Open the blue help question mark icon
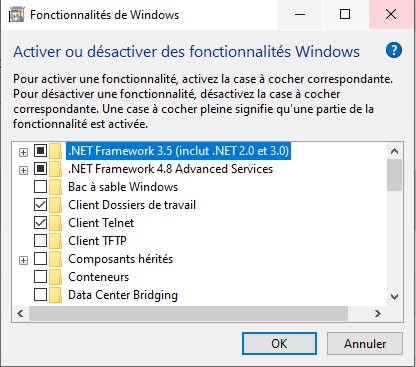 [x=394, y=51]
